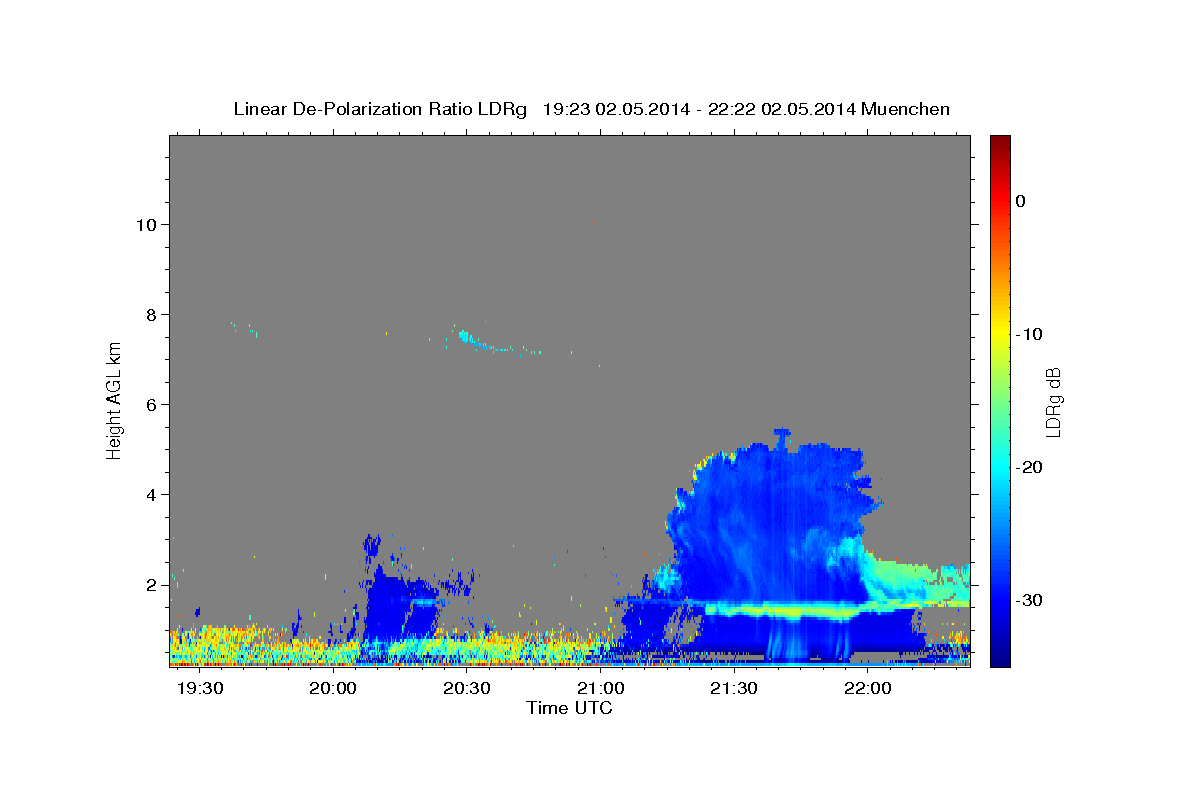
Task: Click the height tick label 10
Action: [x=146, y=224]
